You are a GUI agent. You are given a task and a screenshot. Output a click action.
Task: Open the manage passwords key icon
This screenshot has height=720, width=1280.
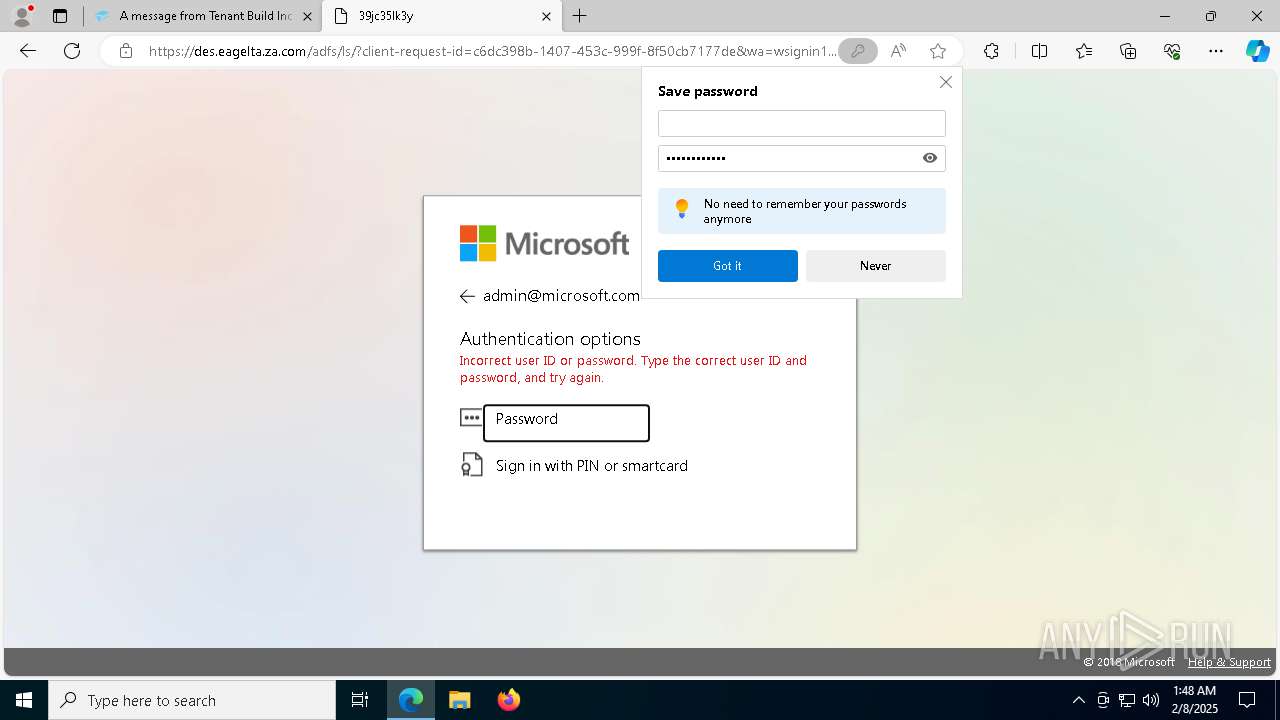[857, 51]
